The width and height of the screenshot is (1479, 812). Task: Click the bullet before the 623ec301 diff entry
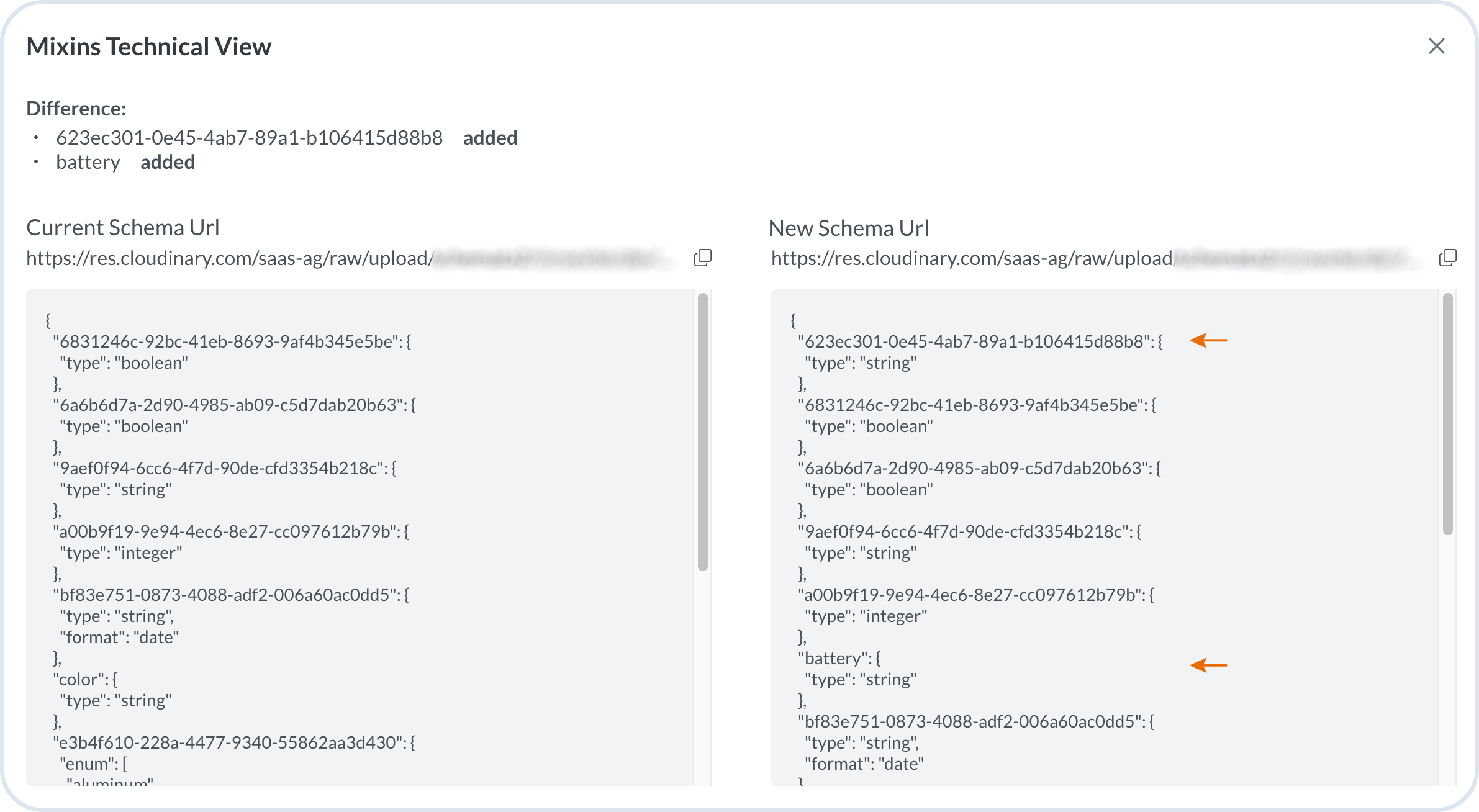tap(37, 136)
